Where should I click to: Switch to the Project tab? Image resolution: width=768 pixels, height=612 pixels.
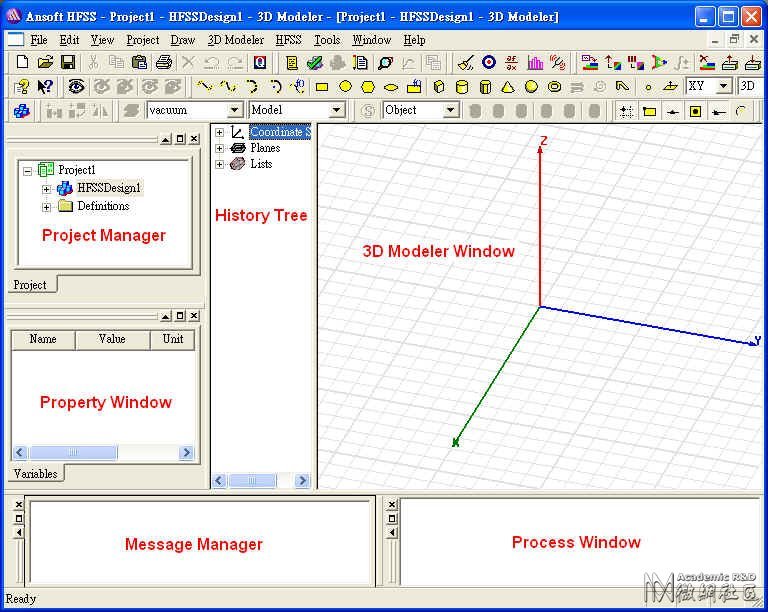click(x=30, y=285)
